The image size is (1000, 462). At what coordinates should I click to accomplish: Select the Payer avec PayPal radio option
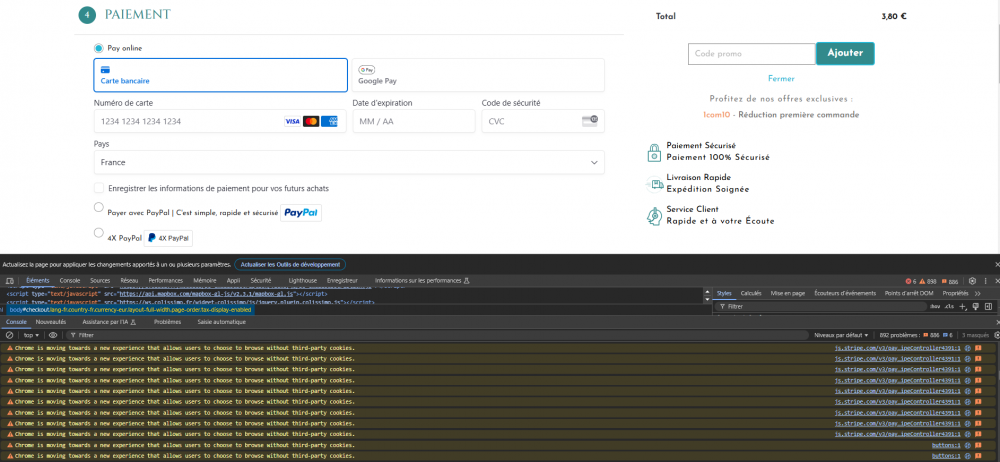pyautogui.click(x=98, y=208)
